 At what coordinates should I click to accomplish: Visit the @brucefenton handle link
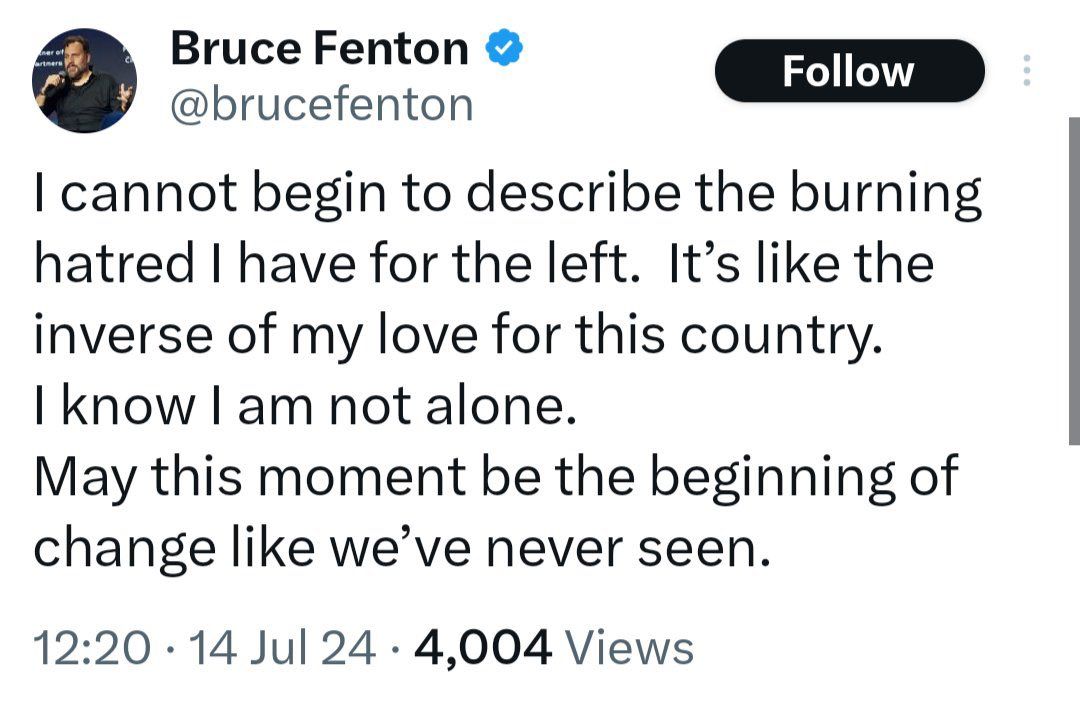[322, 103]
